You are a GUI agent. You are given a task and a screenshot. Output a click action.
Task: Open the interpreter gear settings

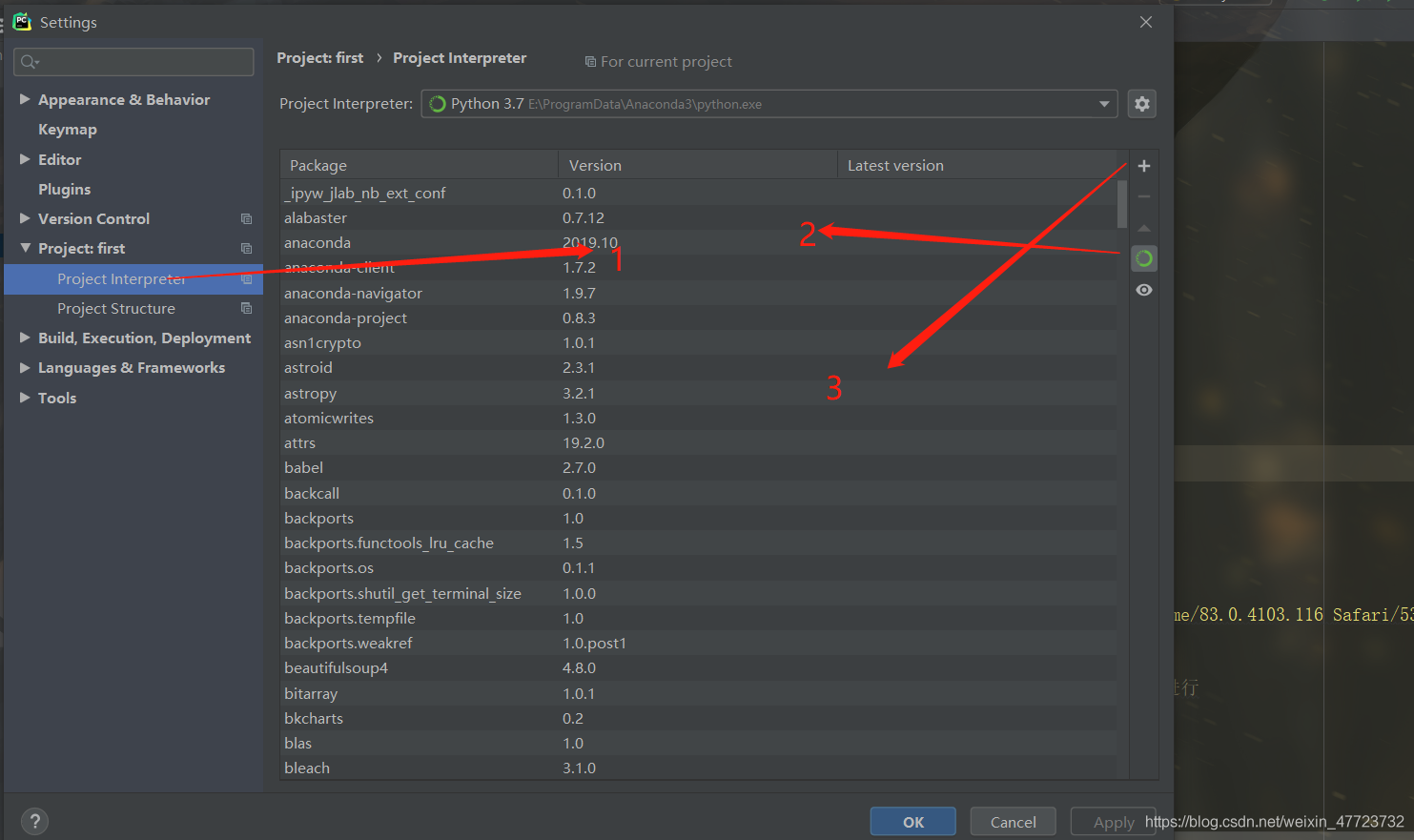point(1142,104)
